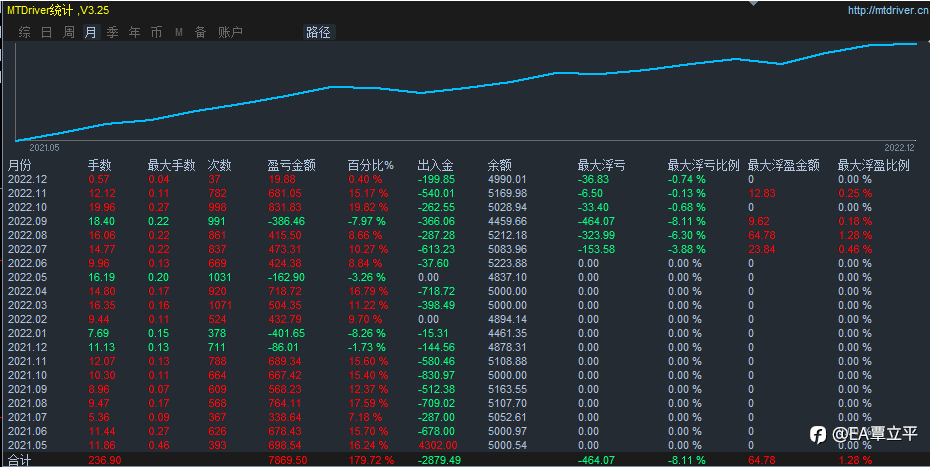Image resolution: width=930 pixels, height=467 pixels.
Task: Click the 最大浮盈比例 column header
Action: tap(873, 165)
